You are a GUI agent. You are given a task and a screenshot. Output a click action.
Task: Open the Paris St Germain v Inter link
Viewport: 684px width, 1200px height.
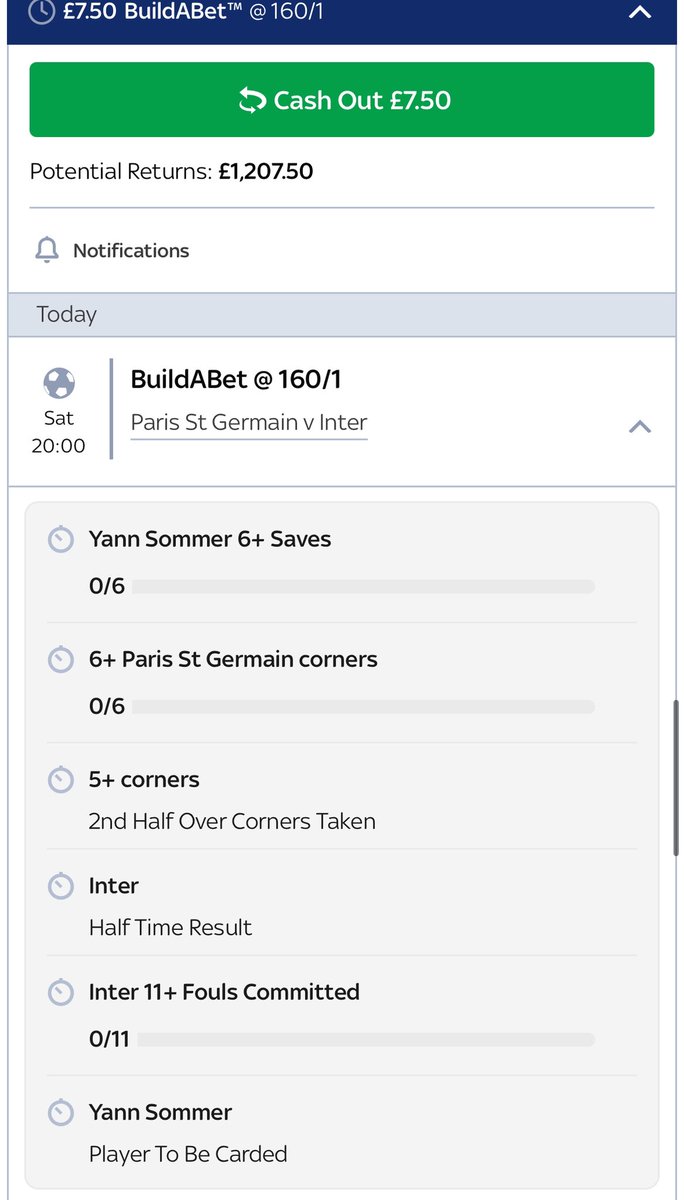coord(249,423)
